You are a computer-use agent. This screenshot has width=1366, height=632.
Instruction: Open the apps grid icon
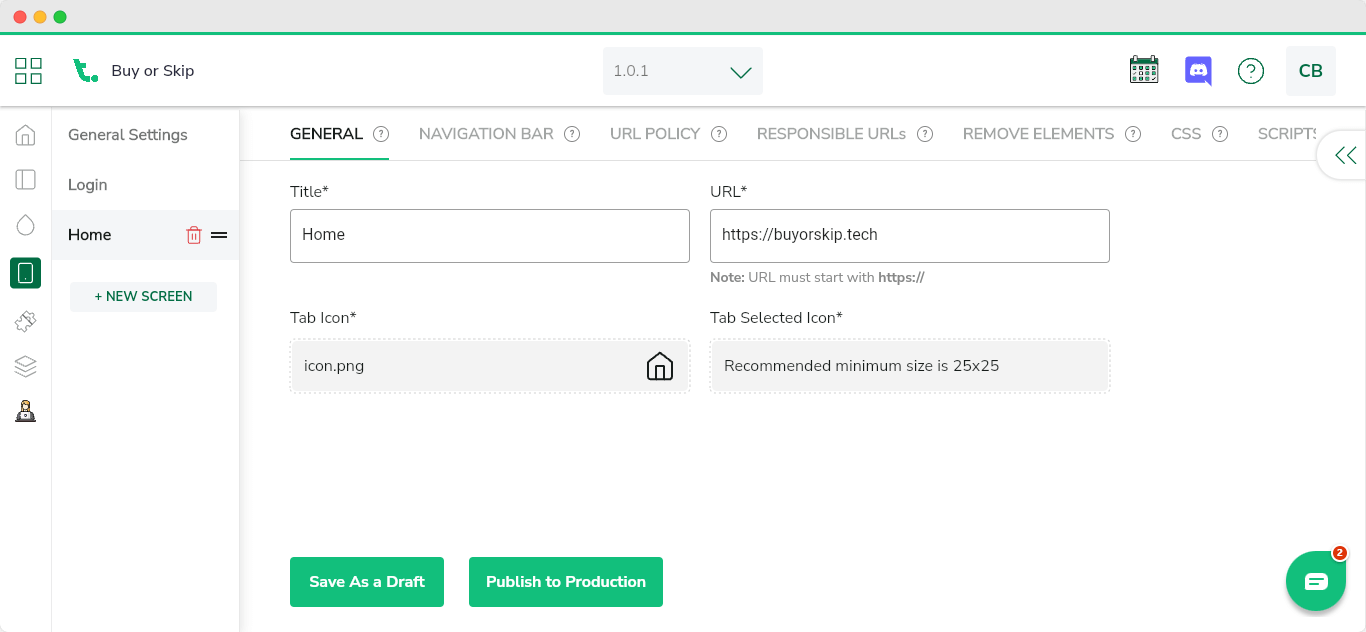click(28, 71)
